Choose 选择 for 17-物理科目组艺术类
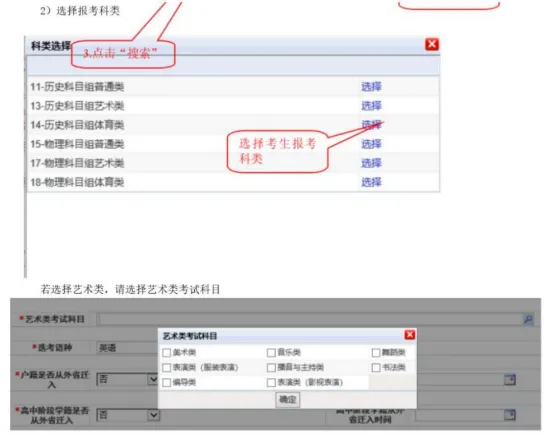555x436 pixels. coord(371,163)
